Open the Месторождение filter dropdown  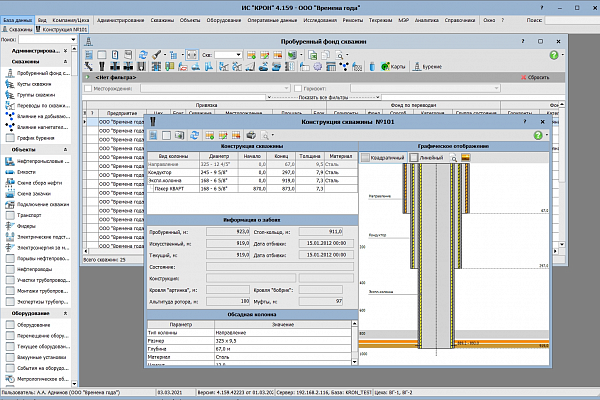click(x=286, y=88)
